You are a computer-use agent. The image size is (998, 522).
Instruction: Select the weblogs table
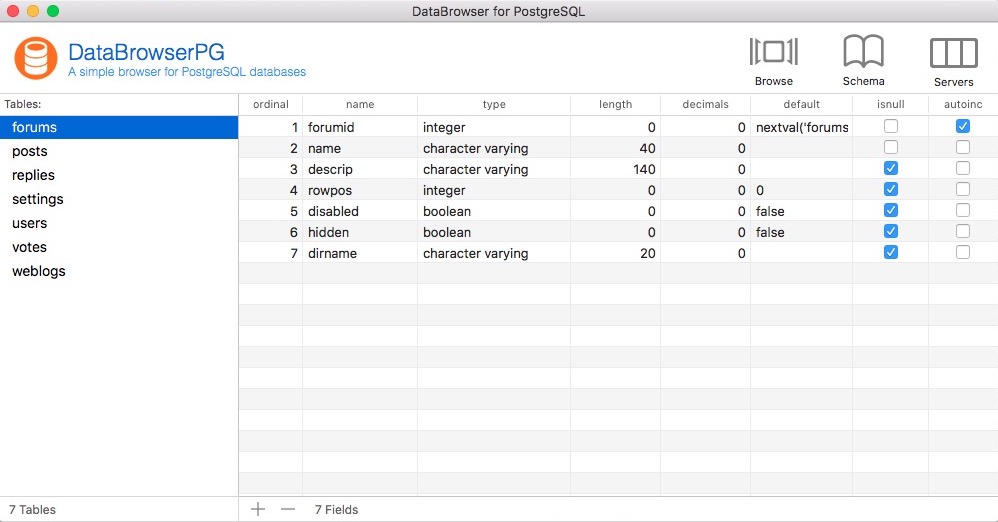click(119, 271)
